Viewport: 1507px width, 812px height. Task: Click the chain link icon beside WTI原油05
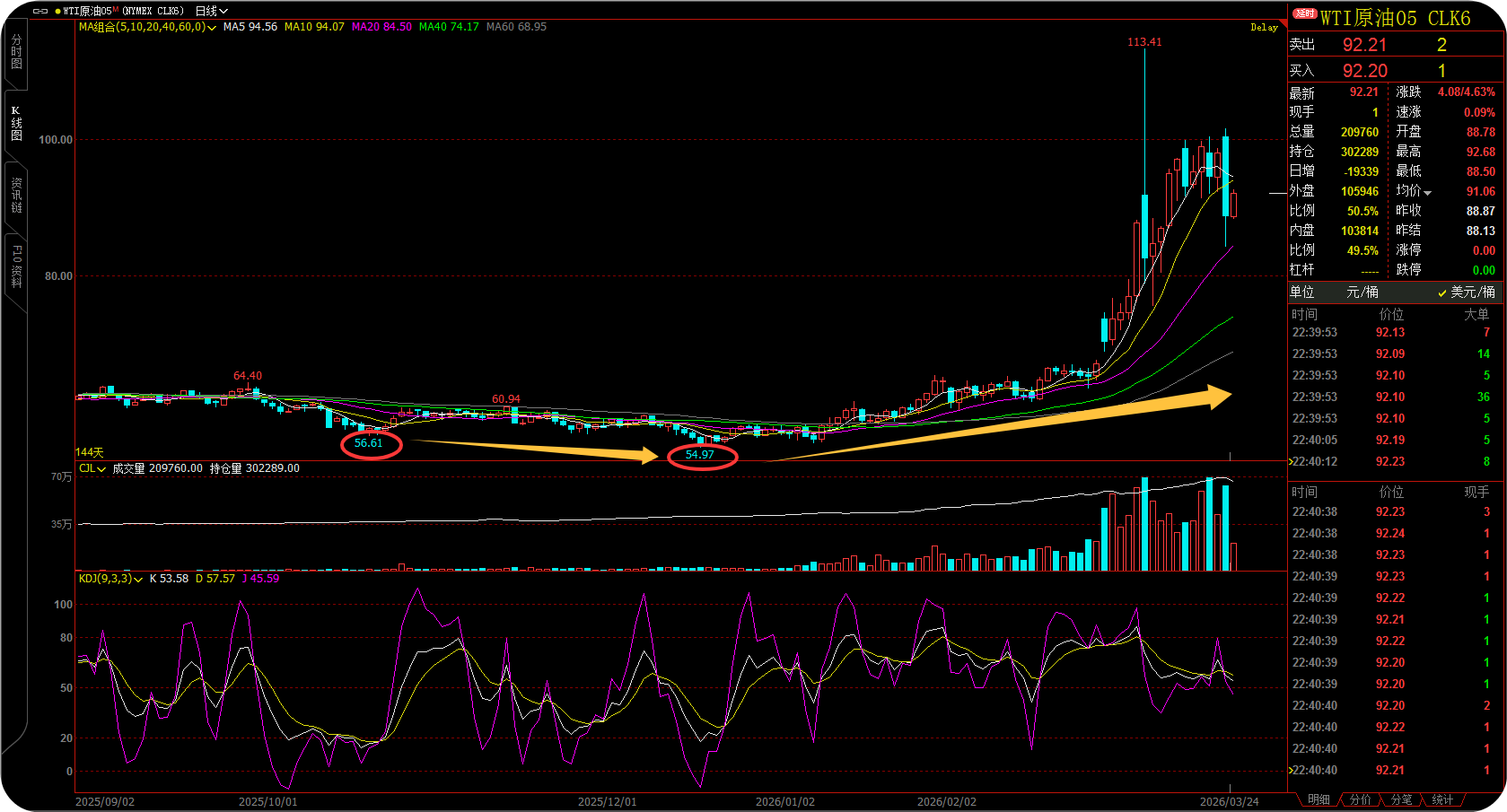[39, 11]
